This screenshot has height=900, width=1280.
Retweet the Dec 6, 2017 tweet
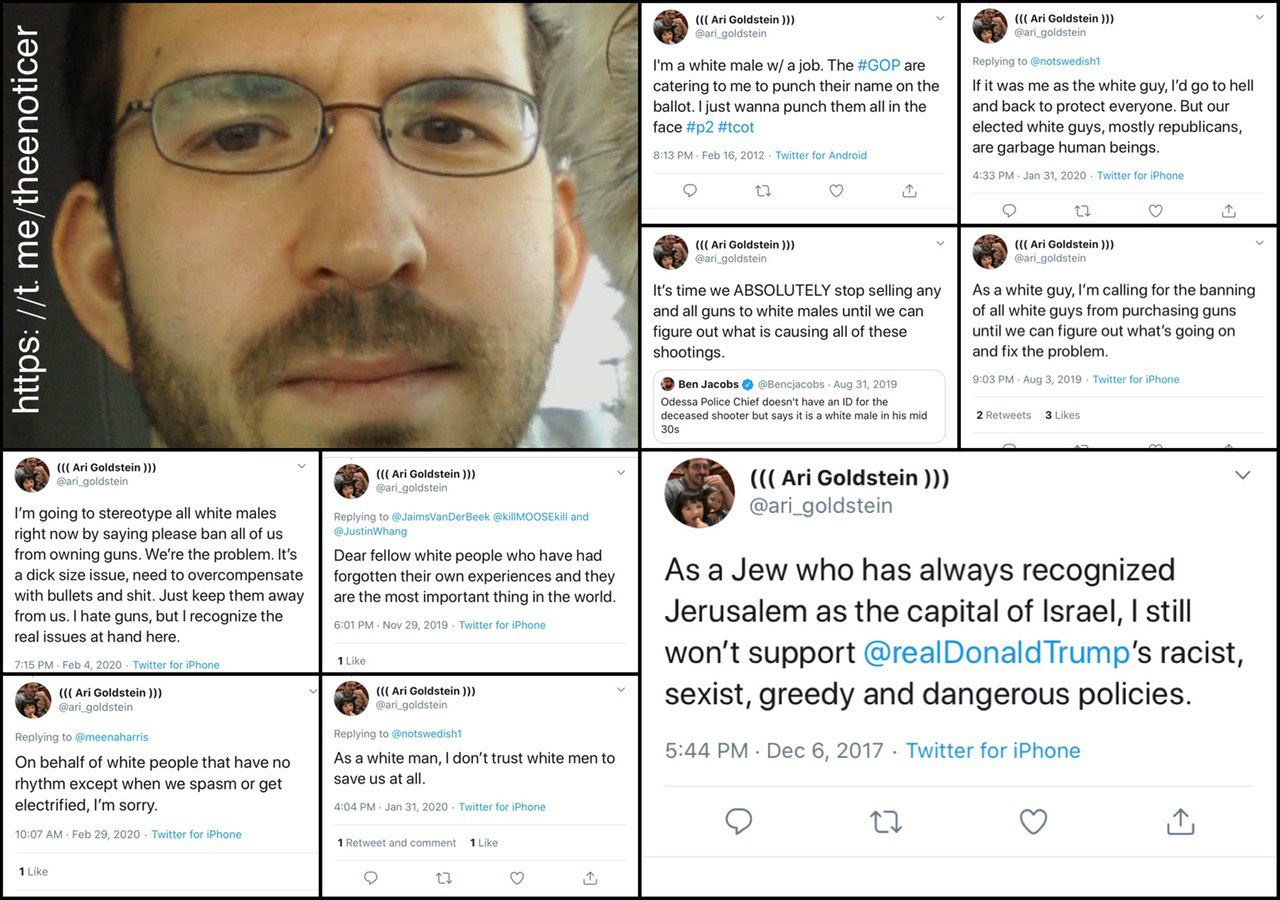(886, 822)
